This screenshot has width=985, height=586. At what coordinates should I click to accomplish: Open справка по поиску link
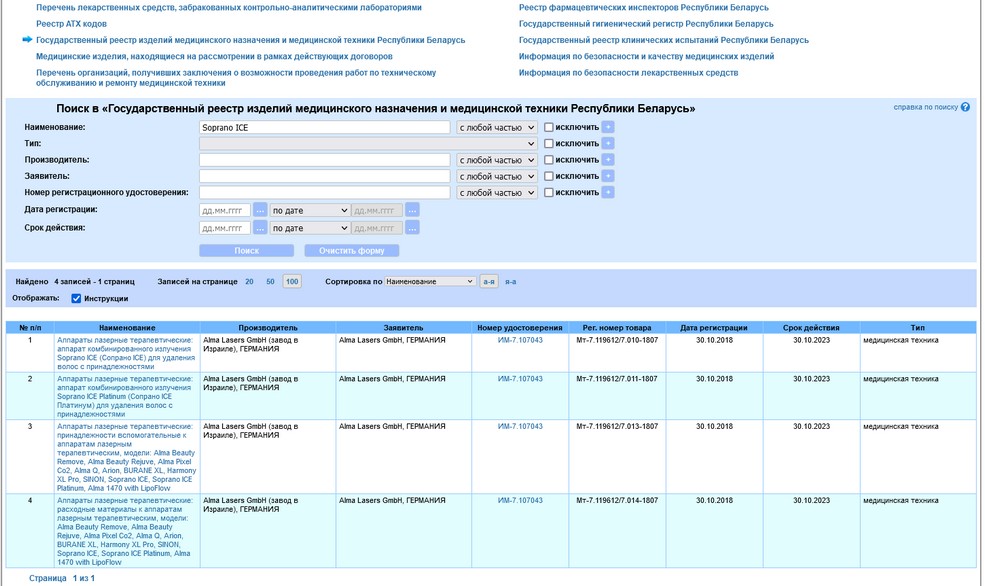click(925, 107)
